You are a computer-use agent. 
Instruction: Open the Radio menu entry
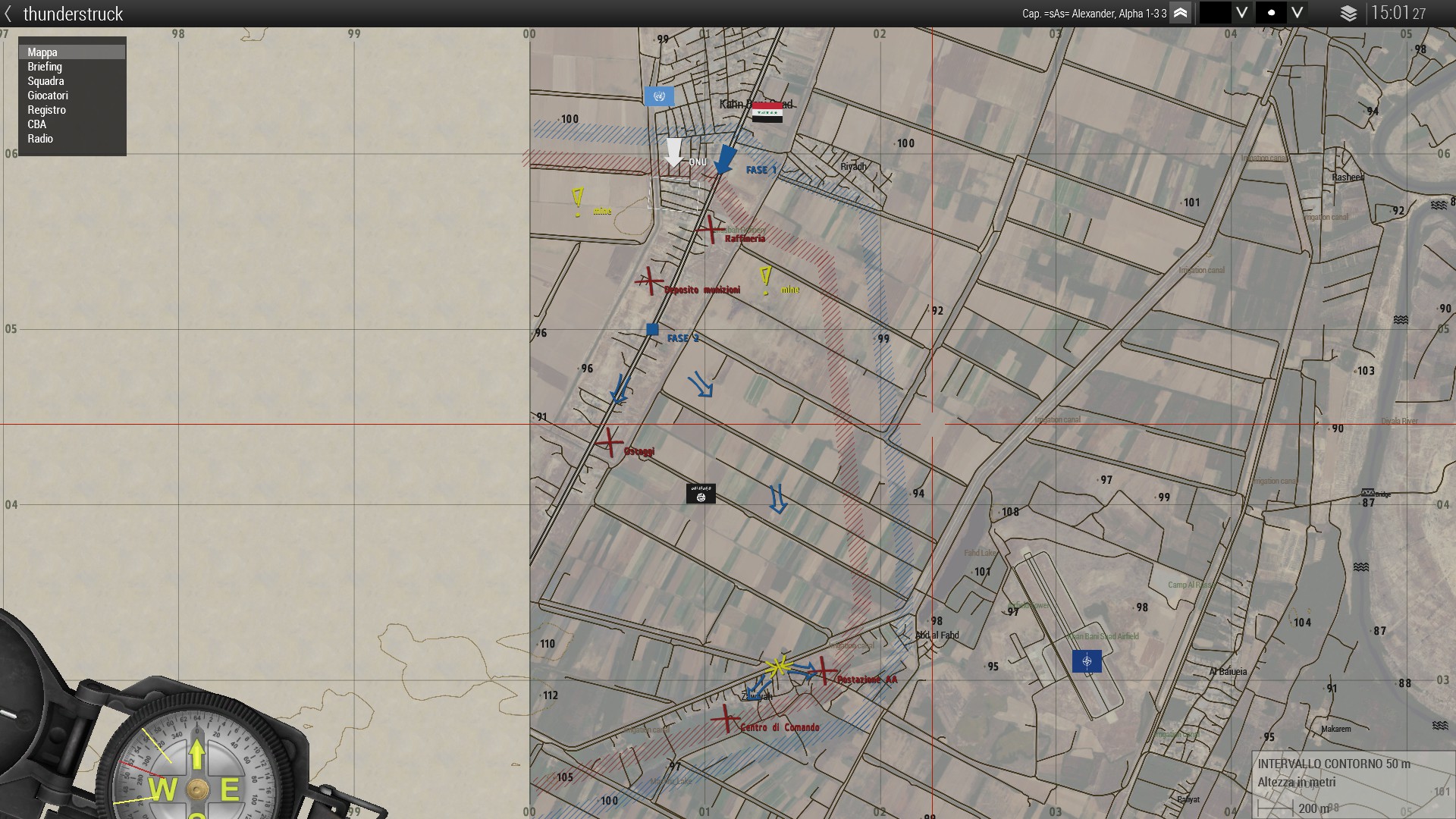tap(40, 139)
